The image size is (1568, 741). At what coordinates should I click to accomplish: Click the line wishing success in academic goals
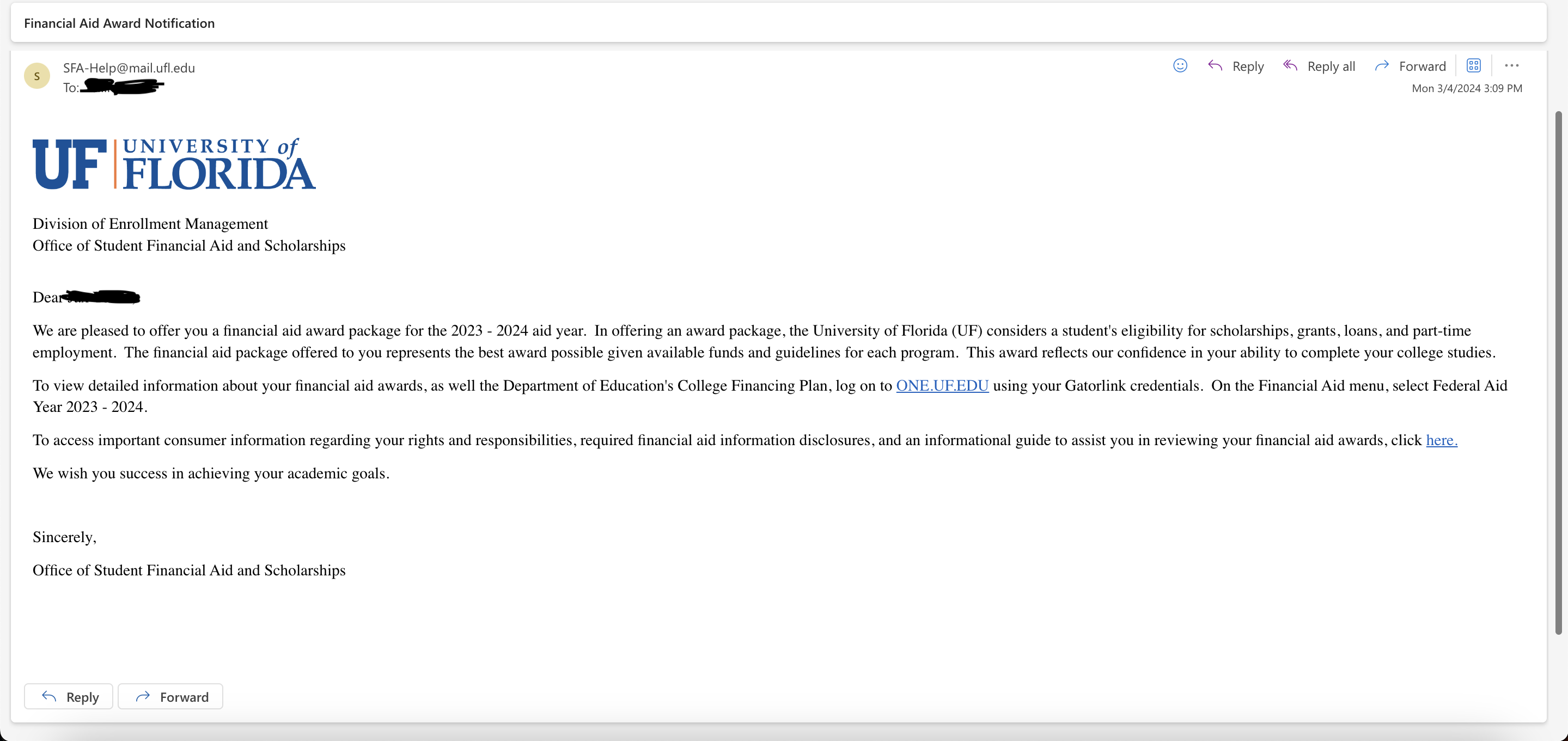[x=211, y=473]
